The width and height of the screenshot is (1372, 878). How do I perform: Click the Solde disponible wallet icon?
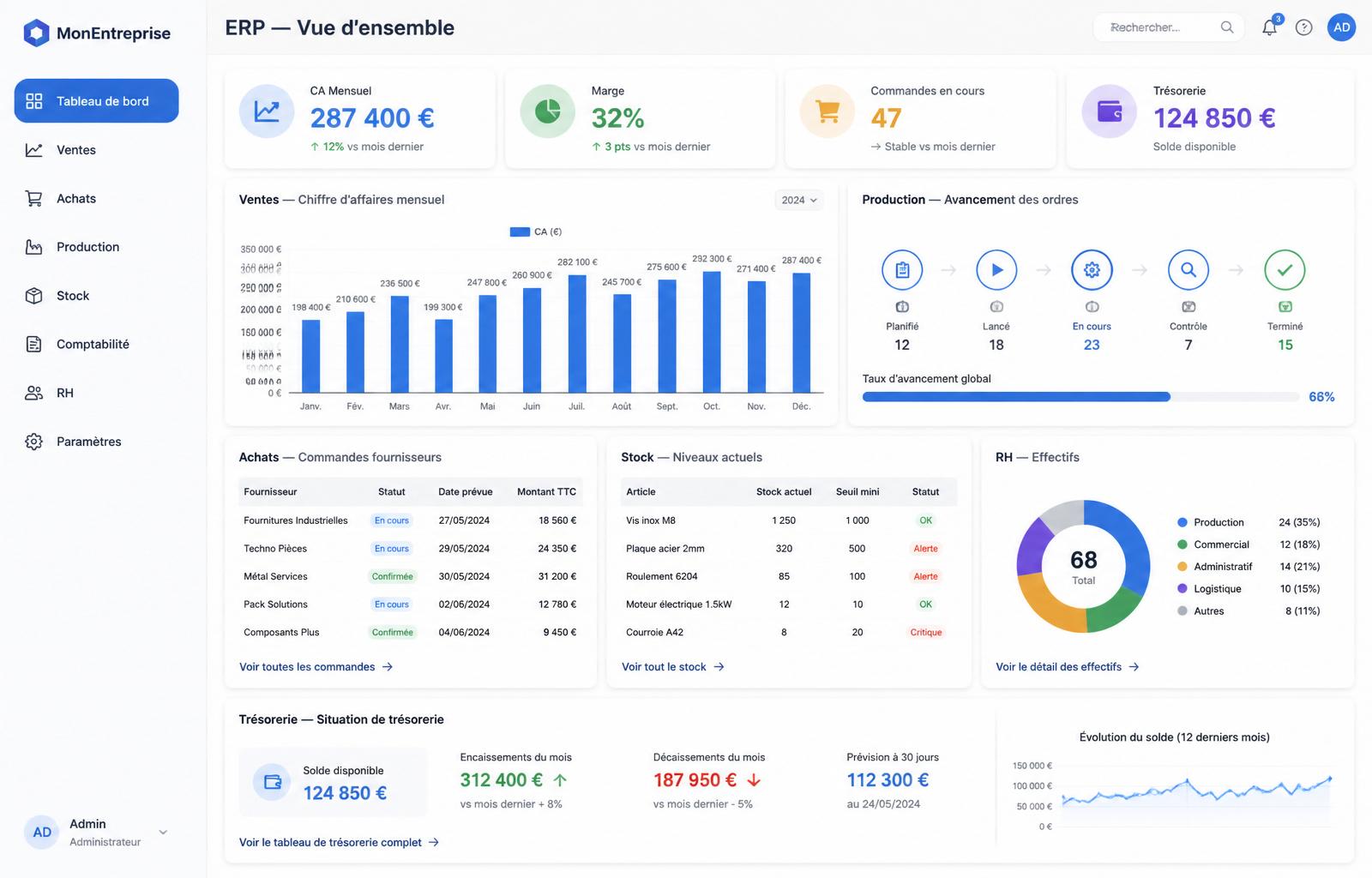[273, 782]
